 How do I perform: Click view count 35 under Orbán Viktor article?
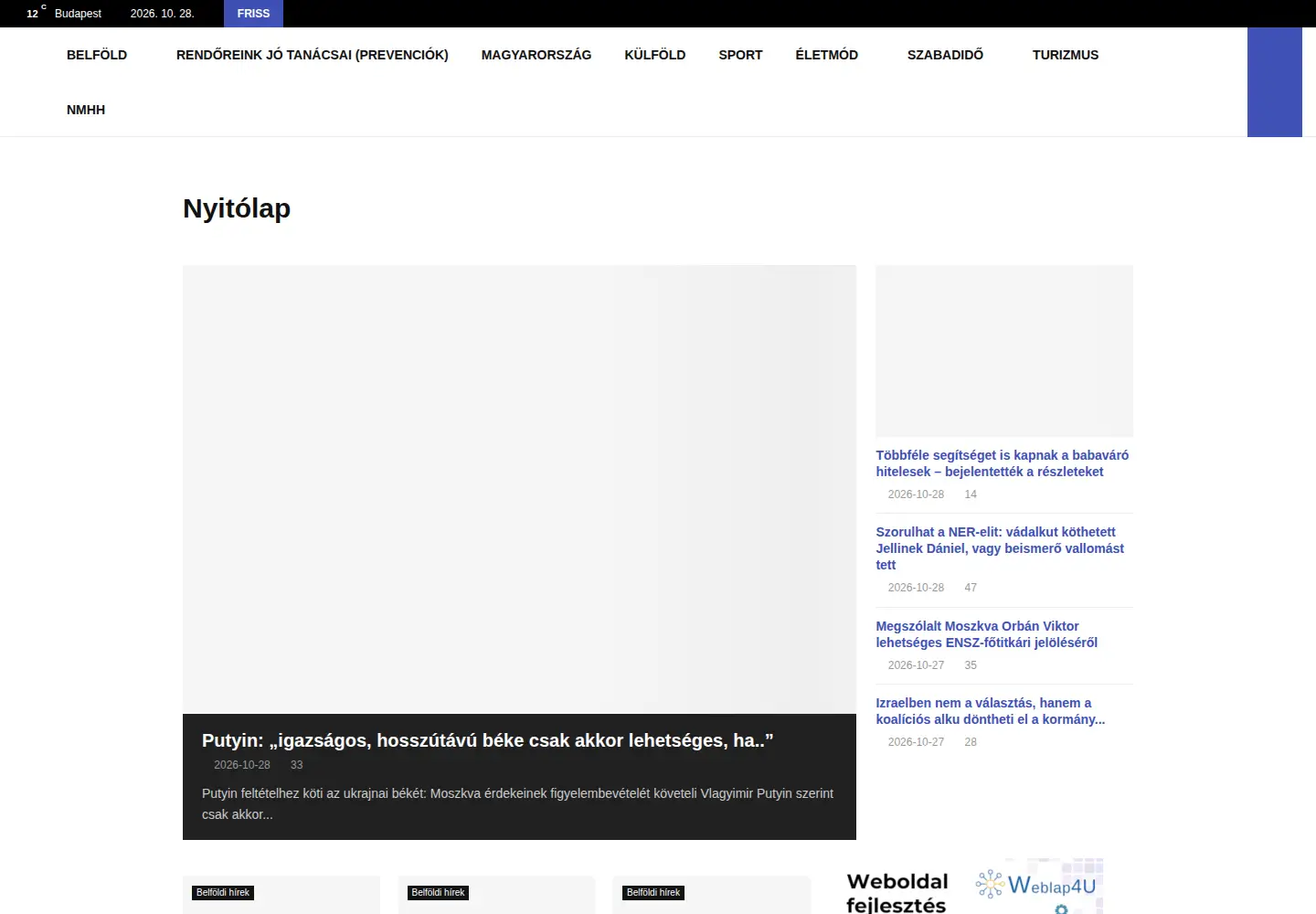point(971,665)
